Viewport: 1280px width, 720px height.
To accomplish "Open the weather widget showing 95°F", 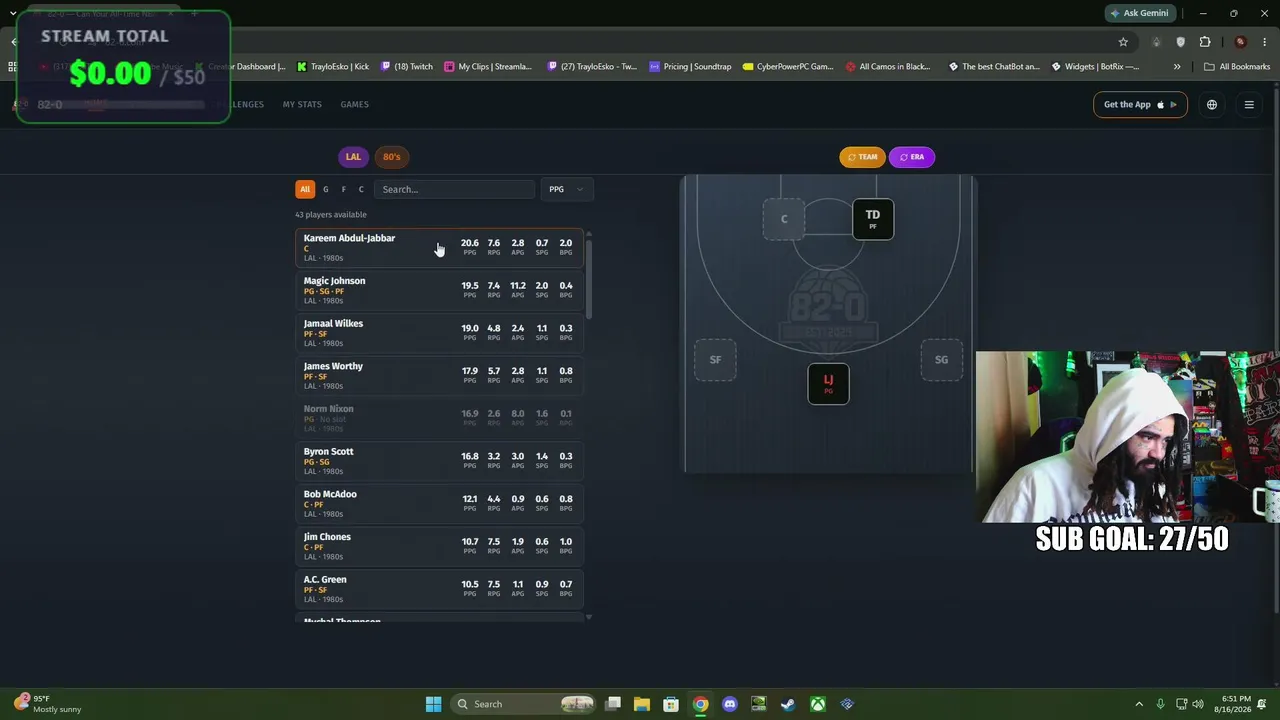I will pyautogui.click(x=47, y=704).
